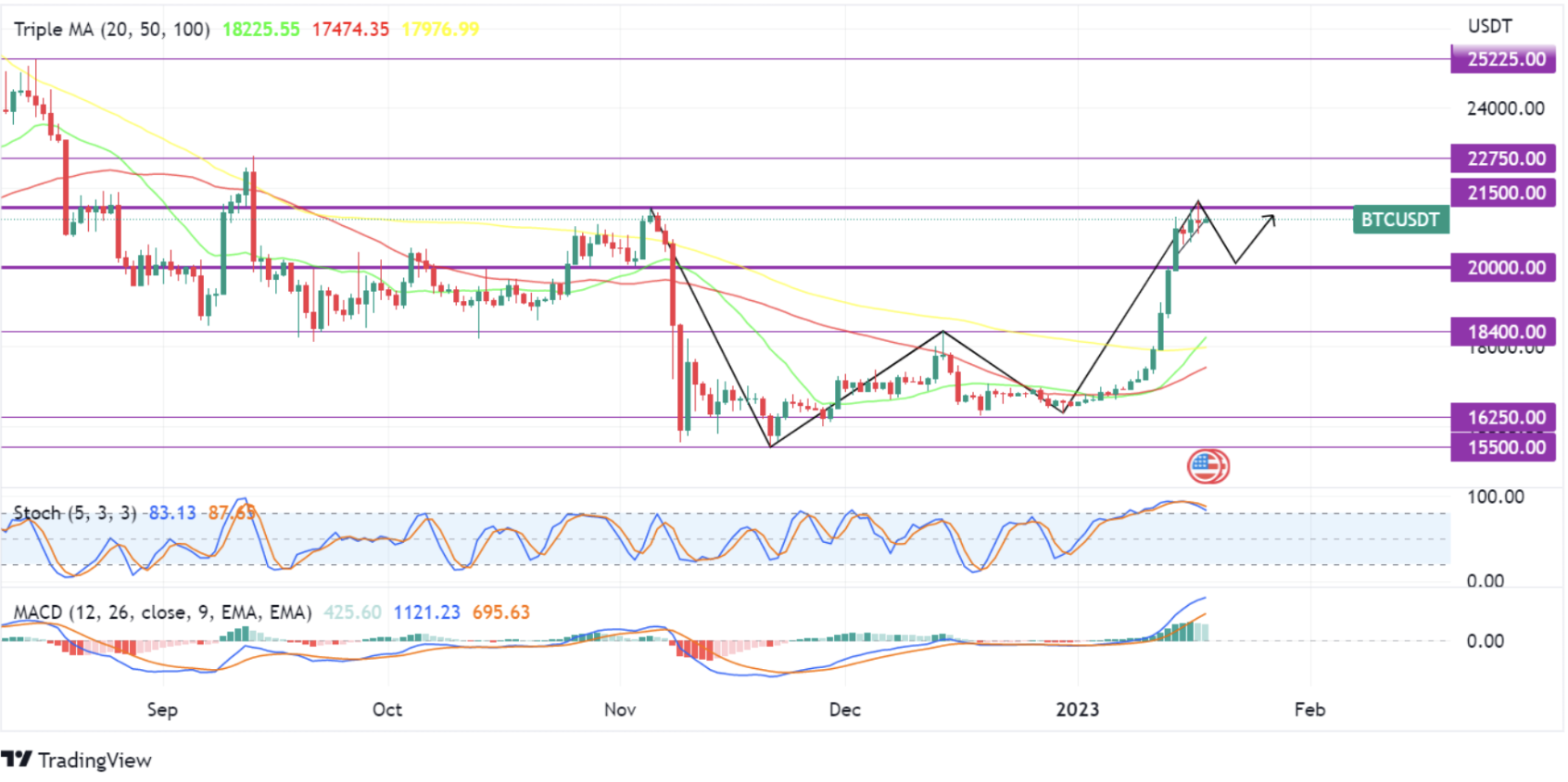
Task: Click the Stoch (5, 3, 3) indicator label
Action: [x=75, y=512]
